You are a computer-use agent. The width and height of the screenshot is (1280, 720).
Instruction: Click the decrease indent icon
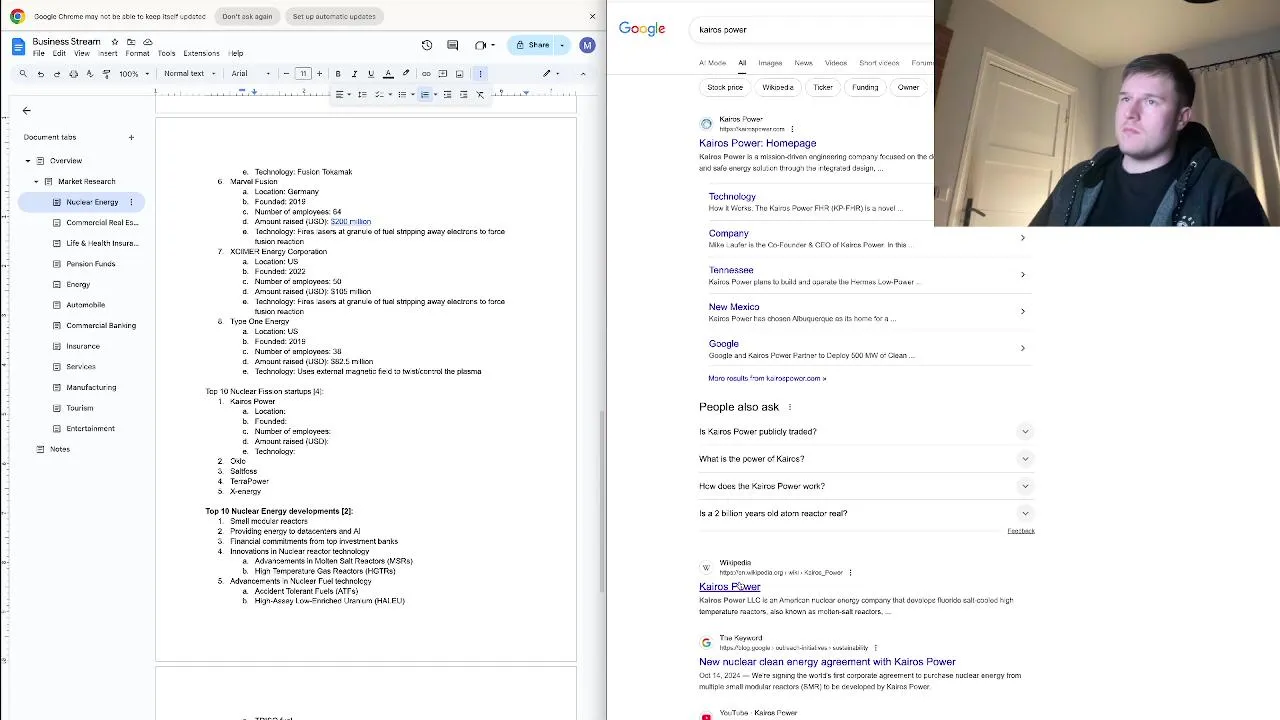[x=447, y=95]
